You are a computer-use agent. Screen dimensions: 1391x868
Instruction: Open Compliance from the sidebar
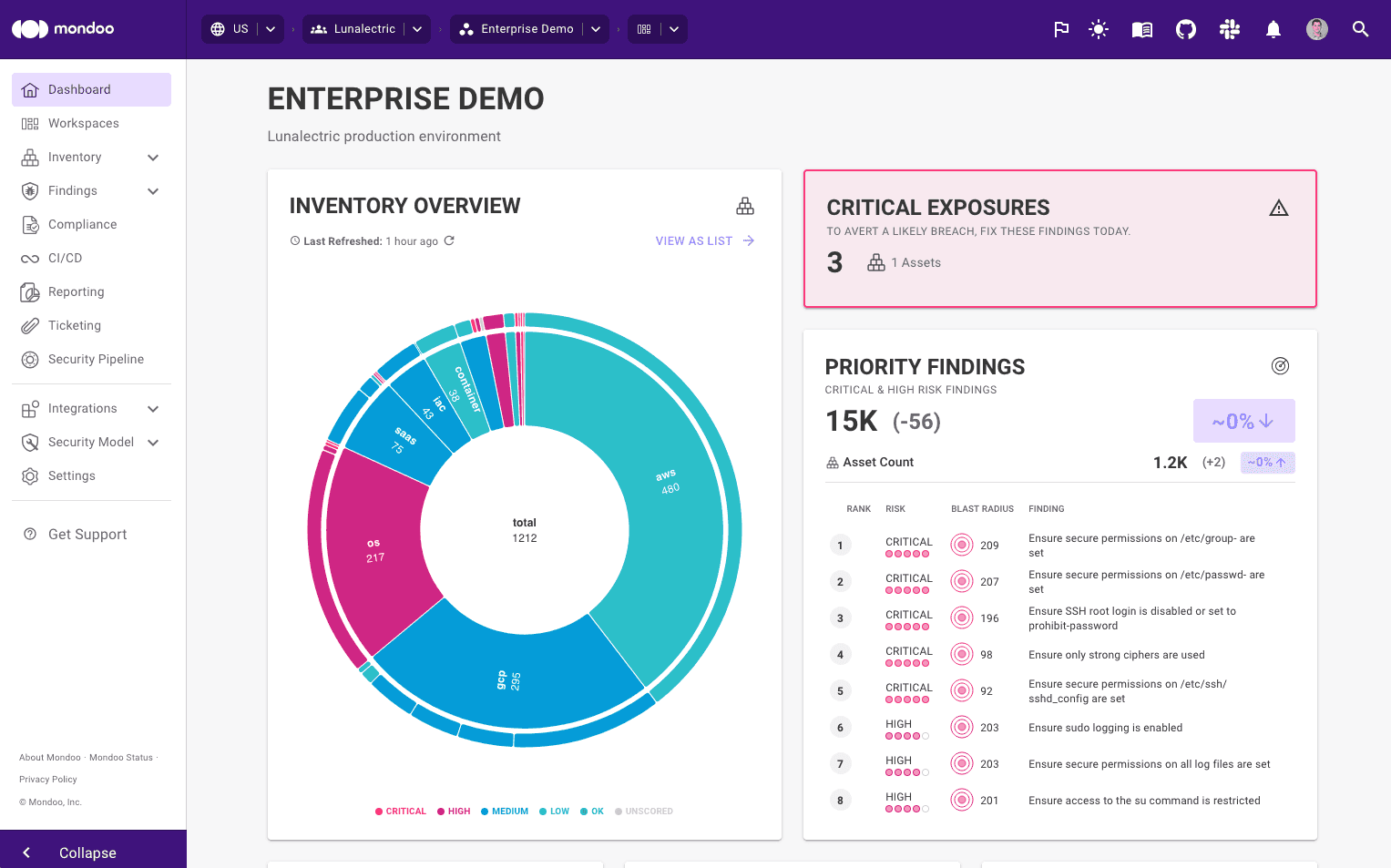[x=82, y=224]
